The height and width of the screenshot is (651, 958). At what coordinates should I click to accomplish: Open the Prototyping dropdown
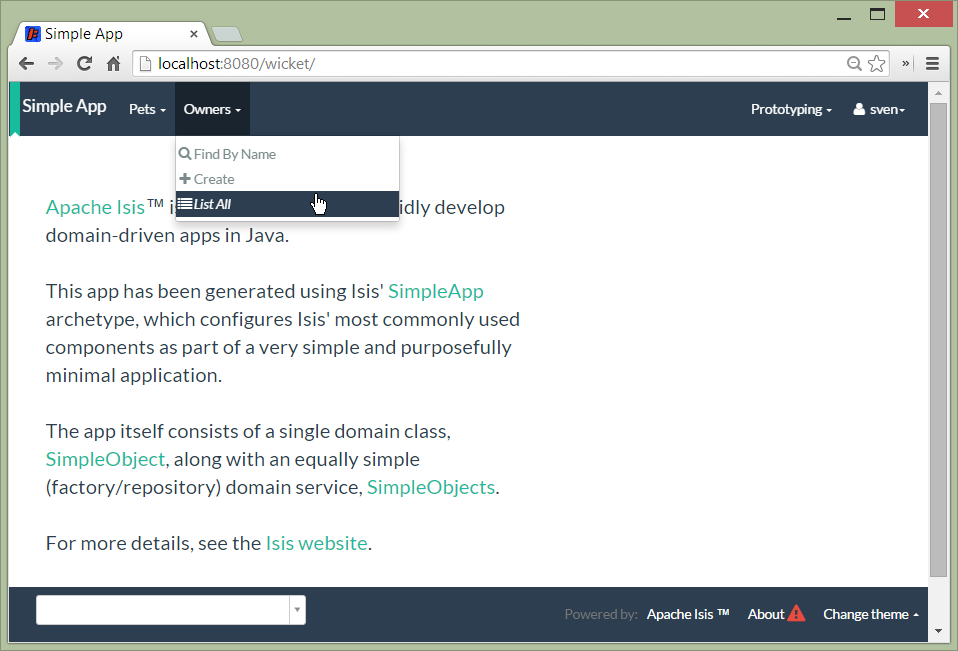[791, 109]
